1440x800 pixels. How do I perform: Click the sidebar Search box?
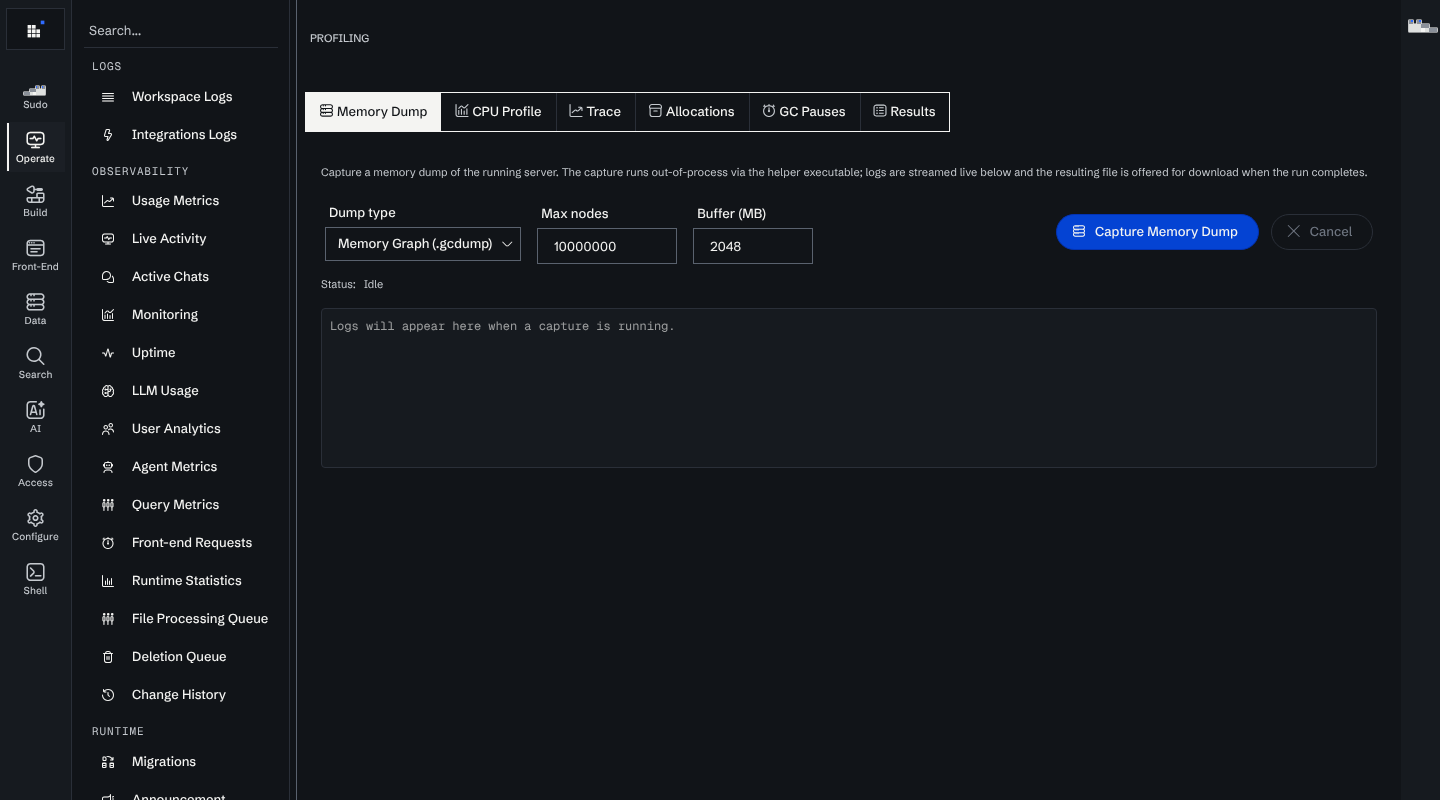click(181, 31)
